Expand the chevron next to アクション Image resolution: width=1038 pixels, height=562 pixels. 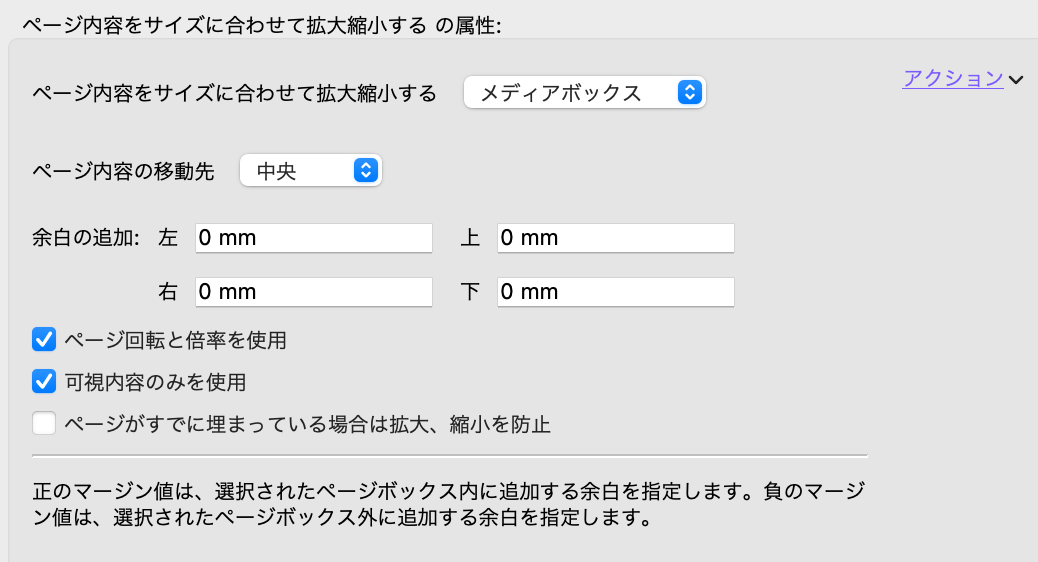[1017, 80]
